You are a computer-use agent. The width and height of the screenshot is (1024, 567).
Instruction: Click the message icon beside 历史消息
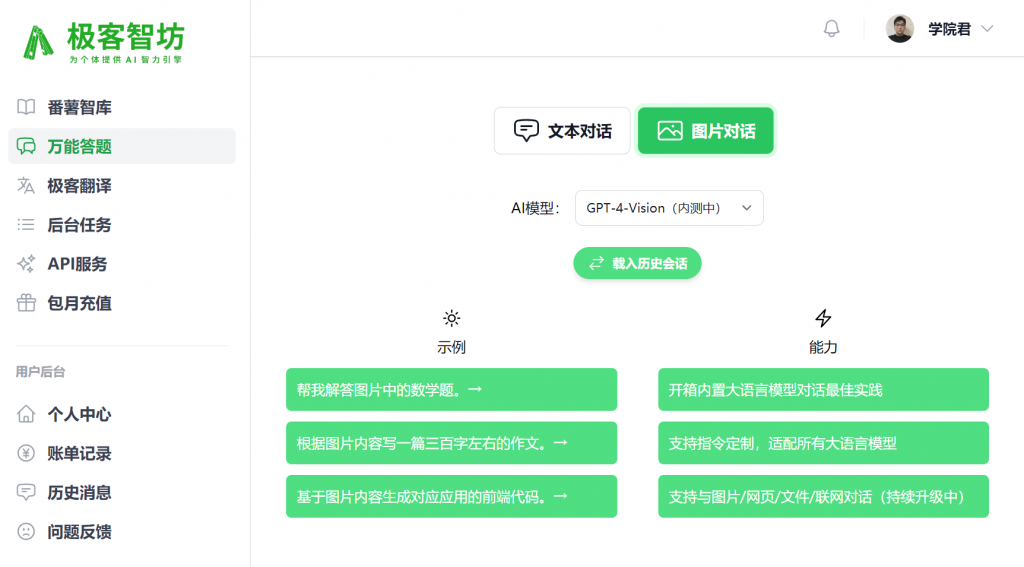(26, 493)
